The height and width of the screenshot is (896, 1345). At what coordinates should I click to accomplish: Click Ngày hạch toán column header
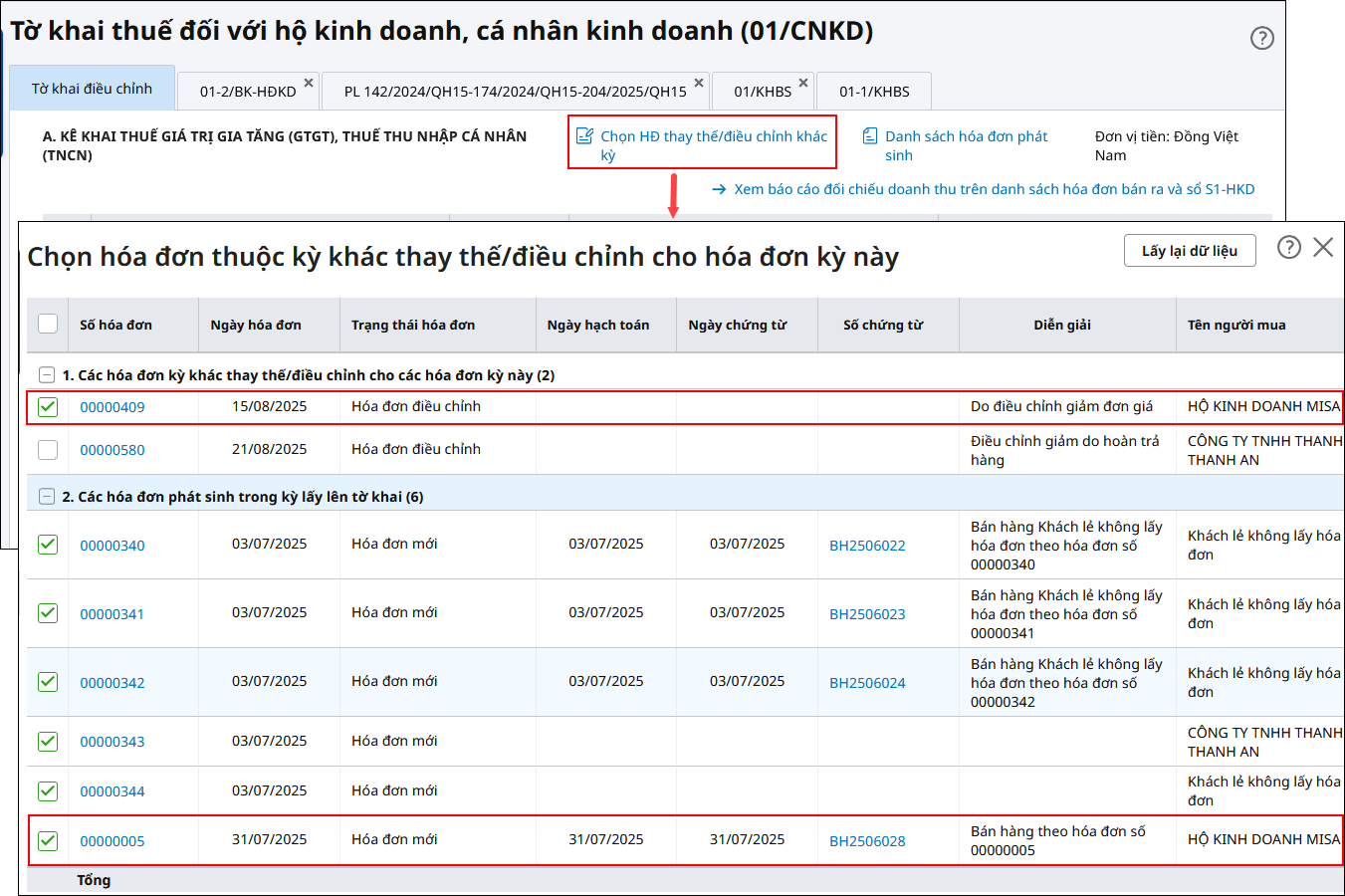(606, 325)
